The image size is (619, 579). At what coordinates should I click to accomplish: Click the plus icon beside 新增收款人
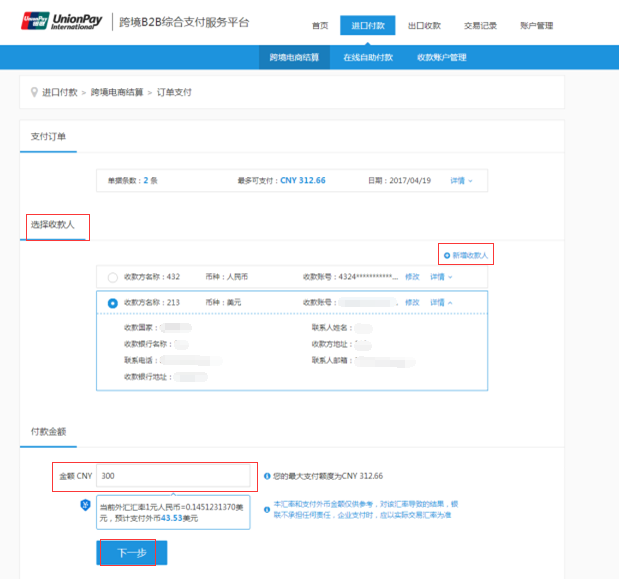(447, 256)
